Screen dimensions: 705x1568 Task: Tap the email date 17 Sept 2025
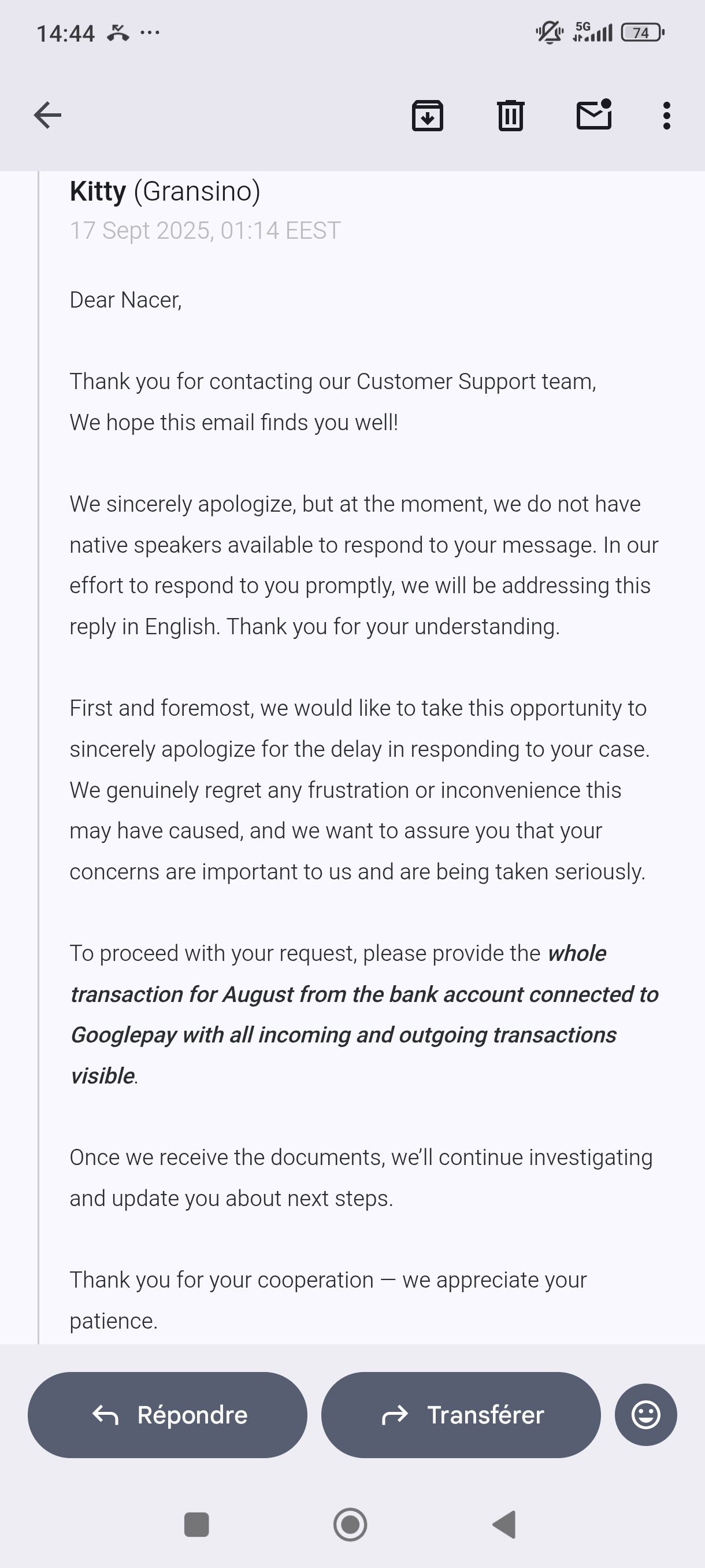point(205,231)
